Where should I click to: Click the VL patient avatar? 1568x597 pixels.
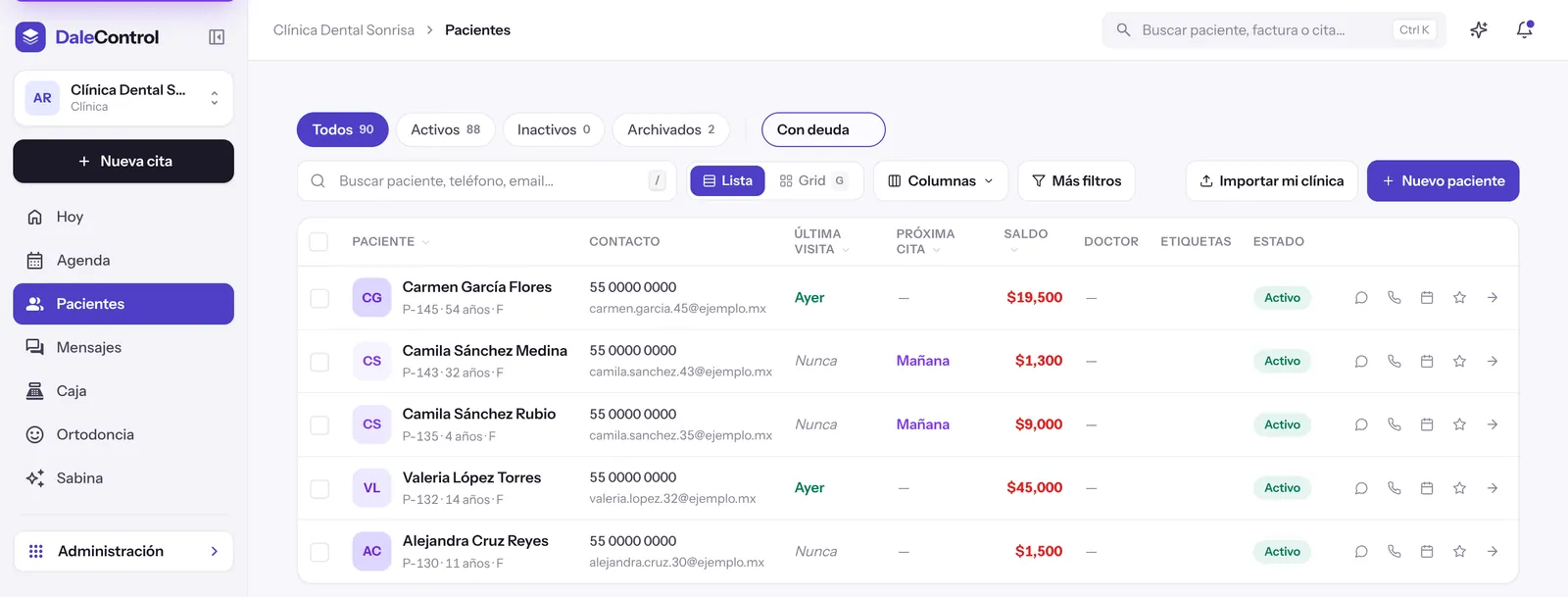(371, 487)
